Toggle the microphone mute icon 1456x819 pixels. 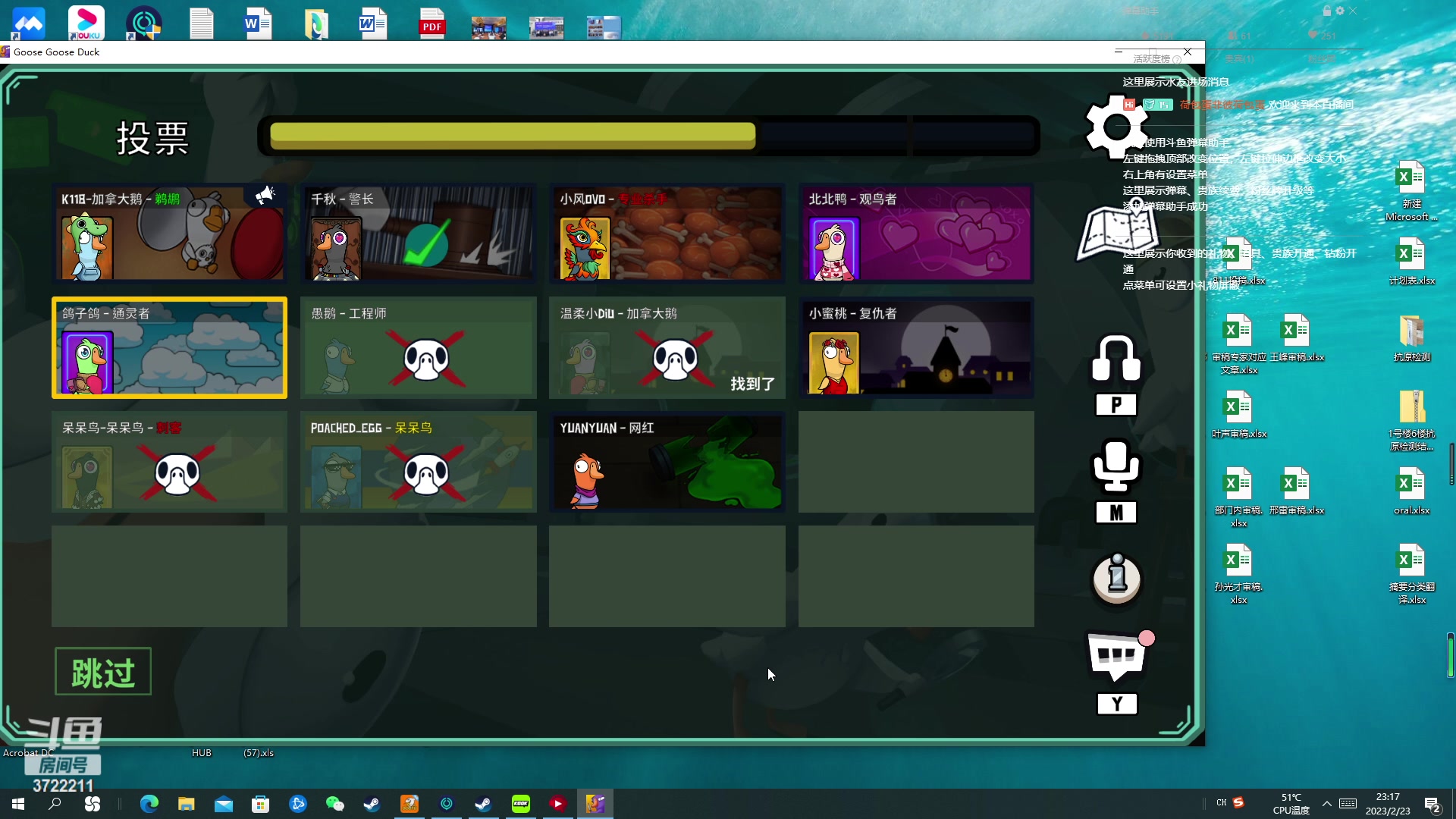(1116, 466)
